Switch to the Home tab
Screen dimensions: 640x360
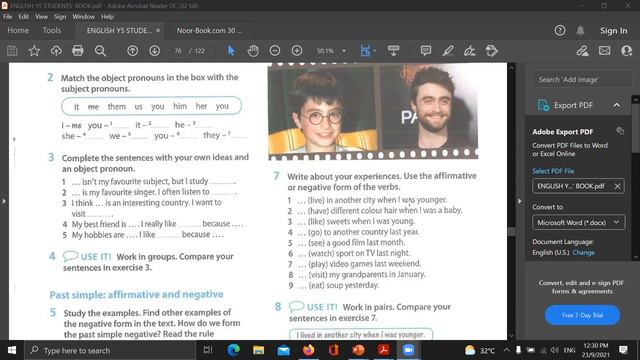[x=18, y=31]
